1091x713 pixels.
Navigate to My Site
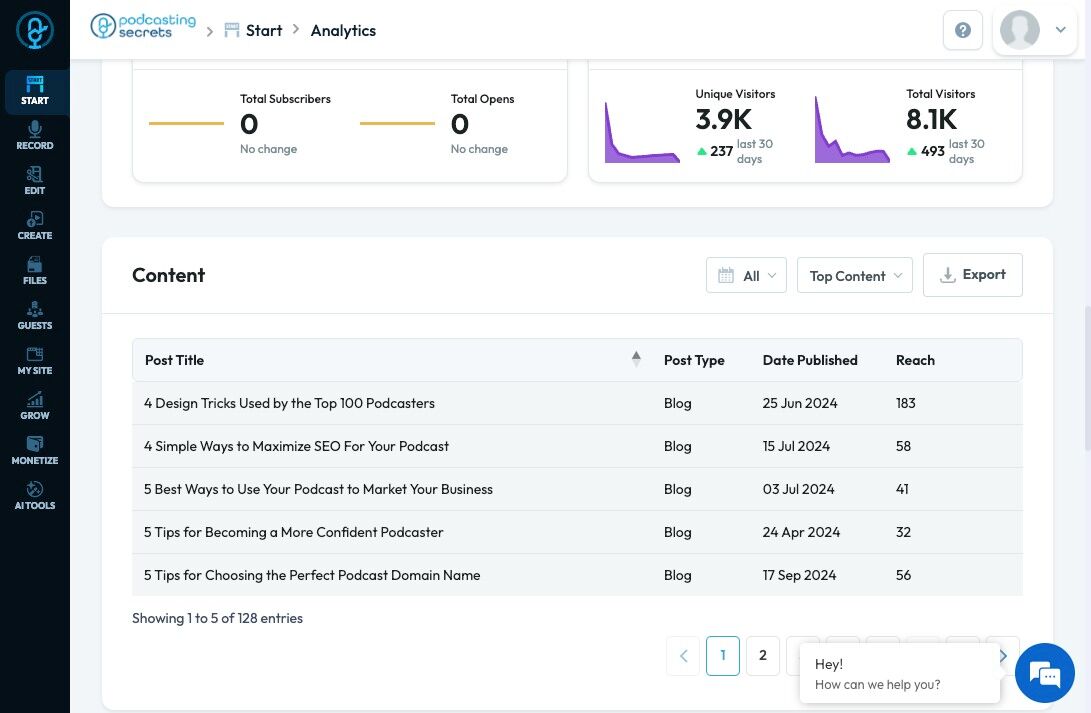[35, 361]
